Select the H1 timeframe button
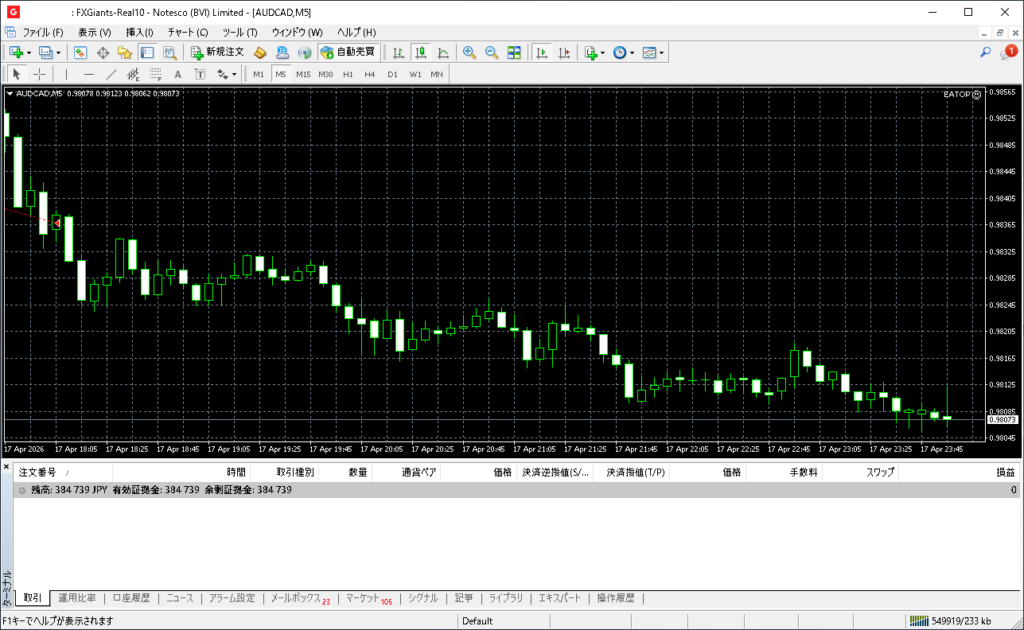This screenshot has height=630, width=1024. pyautogui.click(x=348, y=74)
